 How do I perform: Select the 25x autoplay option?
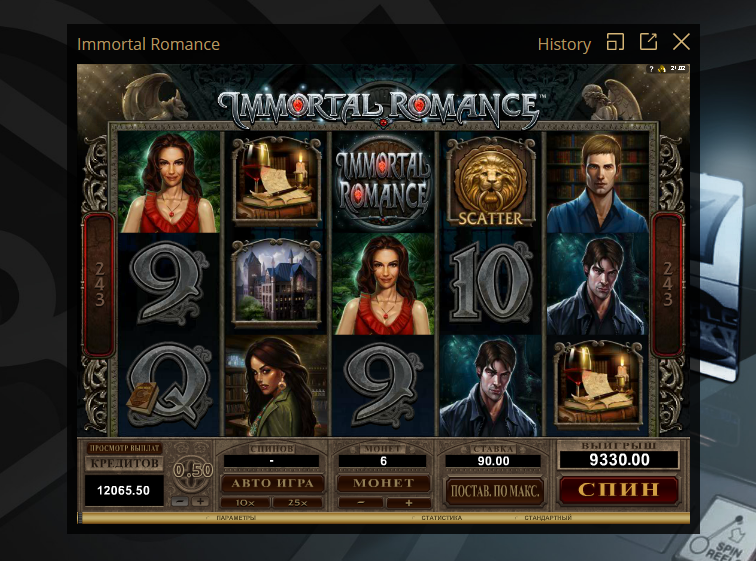[x=297, y=503]
